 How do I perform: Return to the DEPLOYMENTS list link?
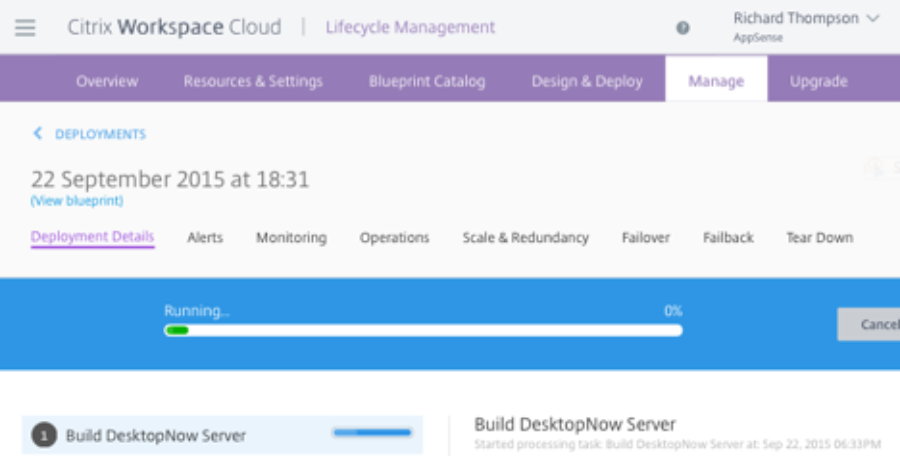click(x=100, y=134)
